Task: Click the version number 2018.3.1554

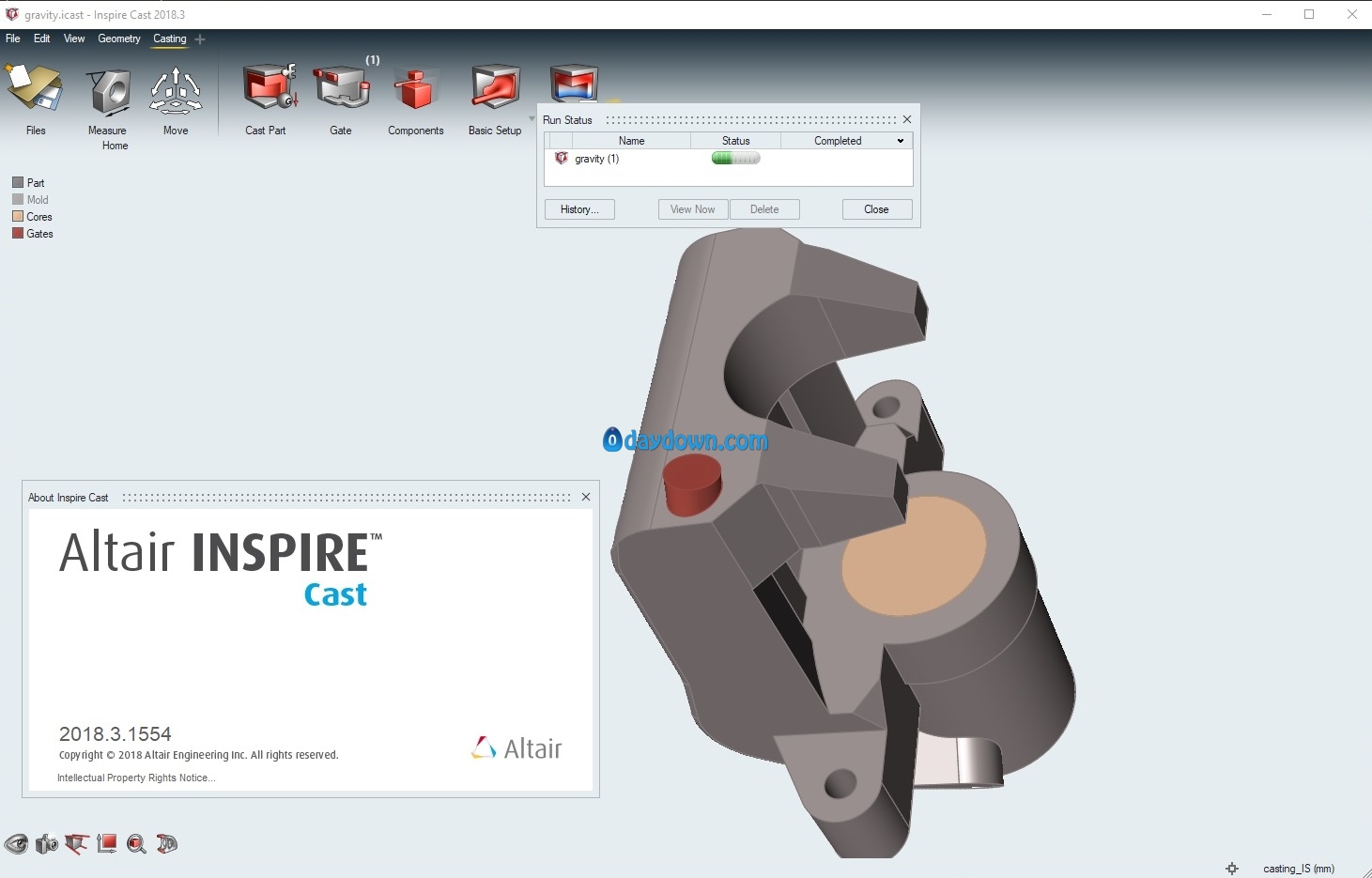Action: click(x=116, y=733)
